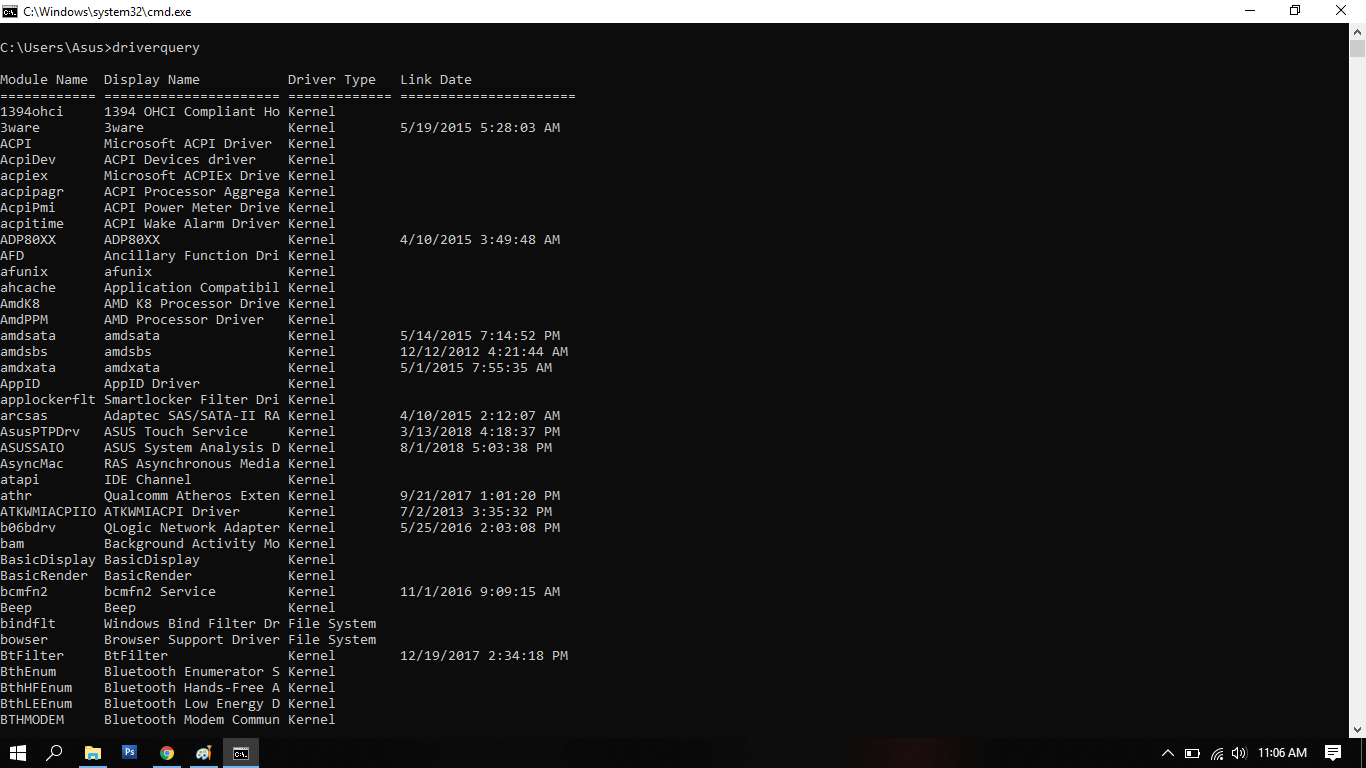This screenshot has width=1366, height=768.
Task: Click the '12/19/2017 2:34:18 PM' link date
Action: 484,656
